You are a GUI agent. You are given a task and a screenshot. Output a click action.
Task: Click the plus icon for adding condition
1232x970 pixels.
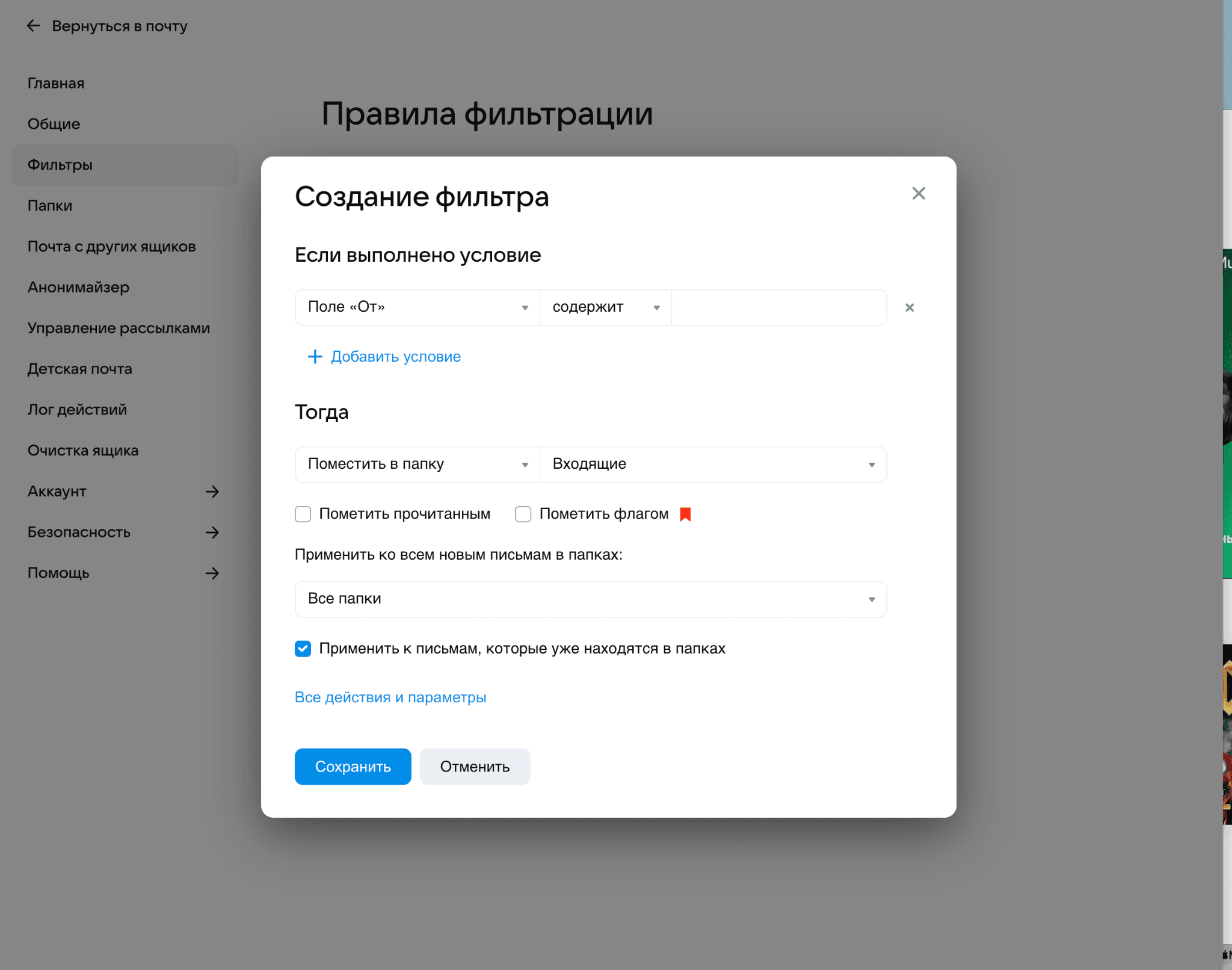pyautogui.click(x=315, y=357)
